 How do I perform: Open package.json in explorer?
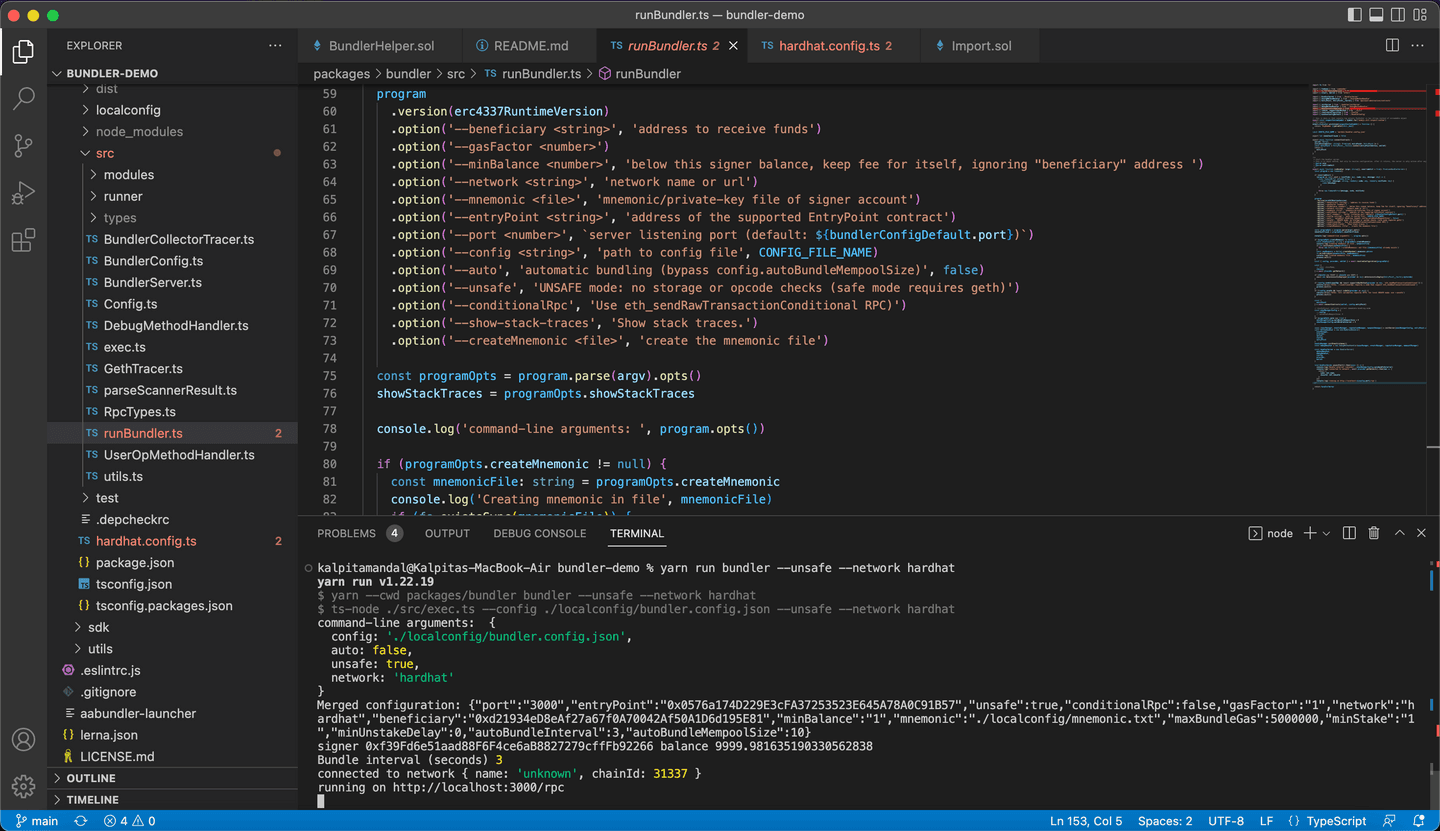point(173,563)
